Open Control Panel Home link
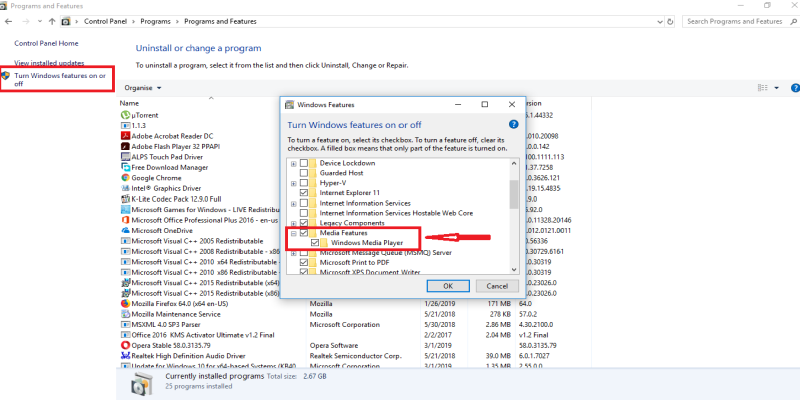800x400 pixels. (46, 43)
